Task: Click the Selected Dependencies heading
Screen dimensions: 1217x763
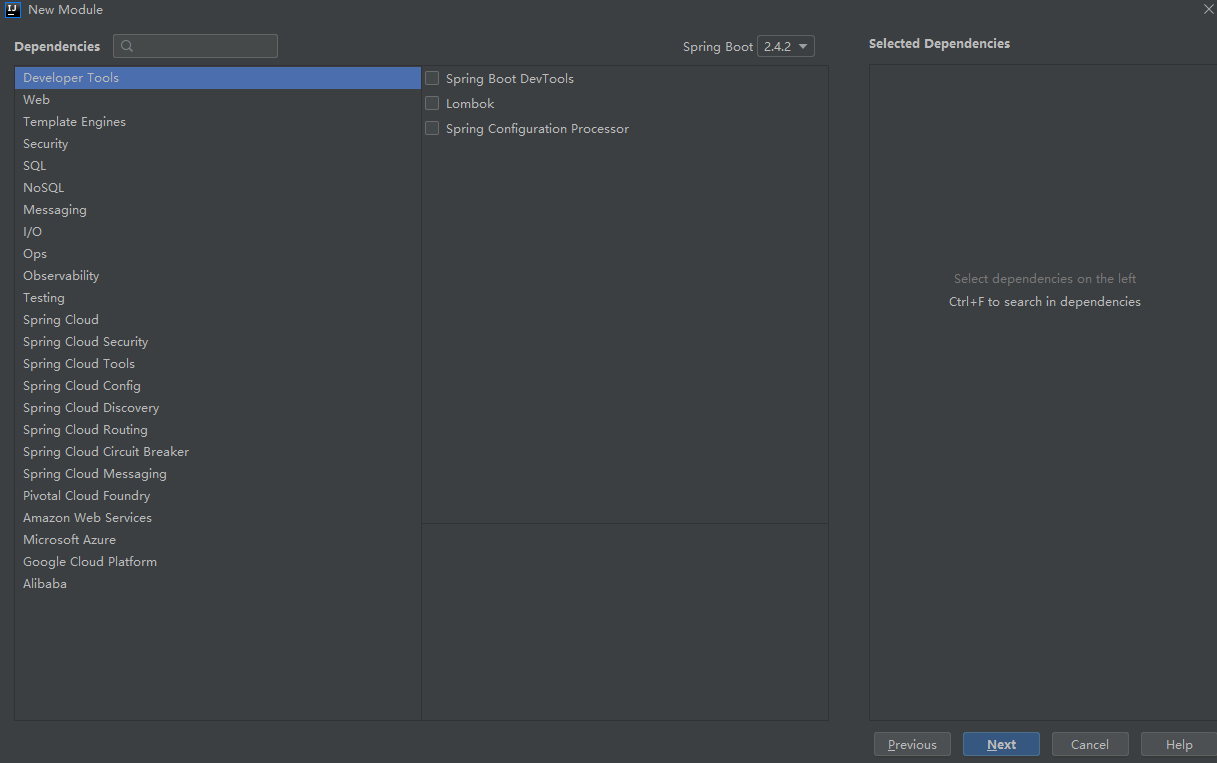Action: [939, 44]
